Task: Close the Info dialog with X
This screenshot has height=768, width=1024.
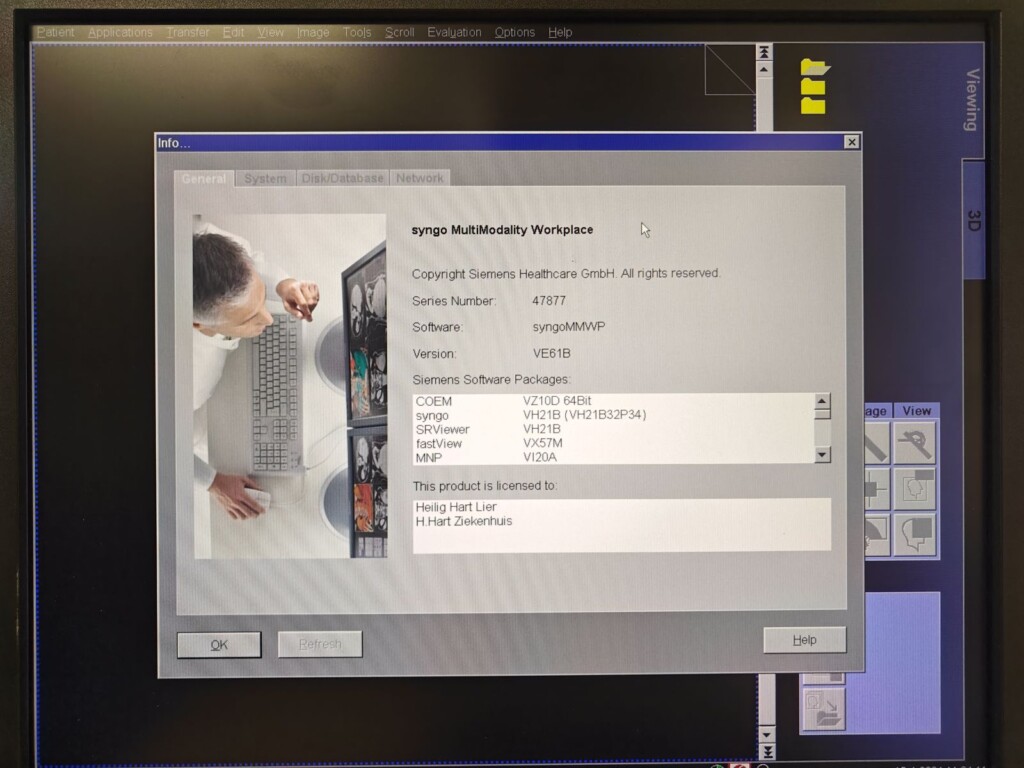Action: [x=851, y=142]
